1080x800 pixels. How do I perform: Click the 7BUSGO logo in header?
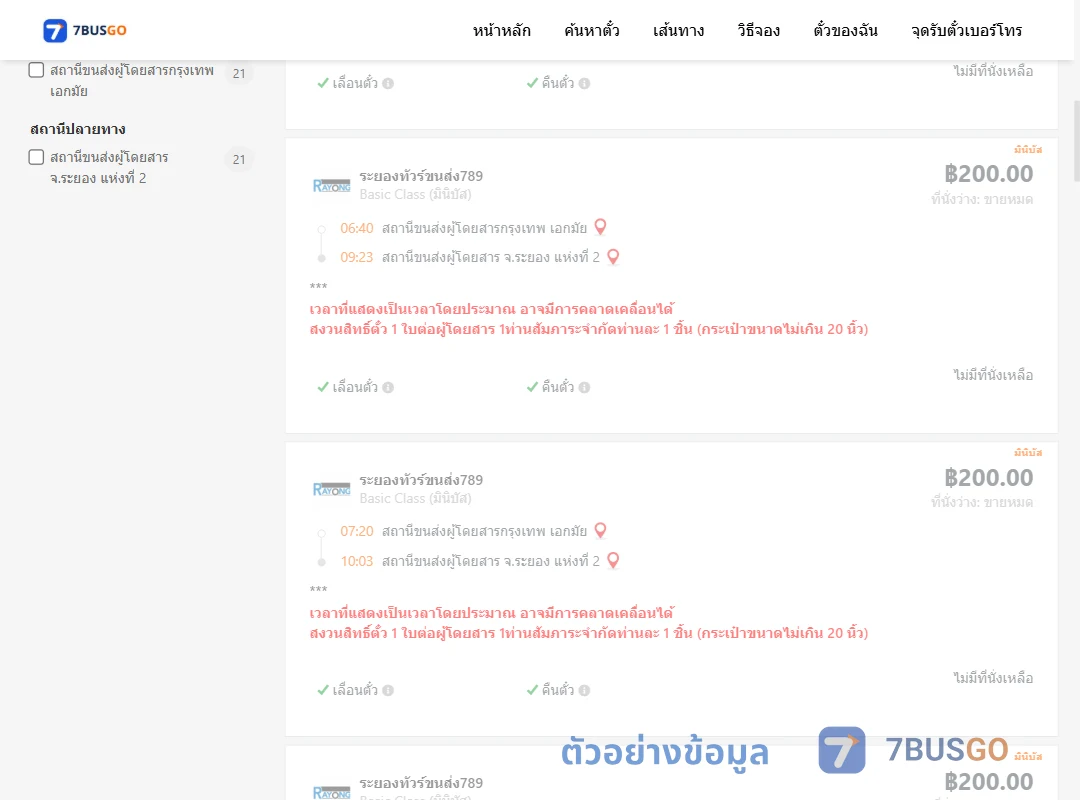[85, 30]
